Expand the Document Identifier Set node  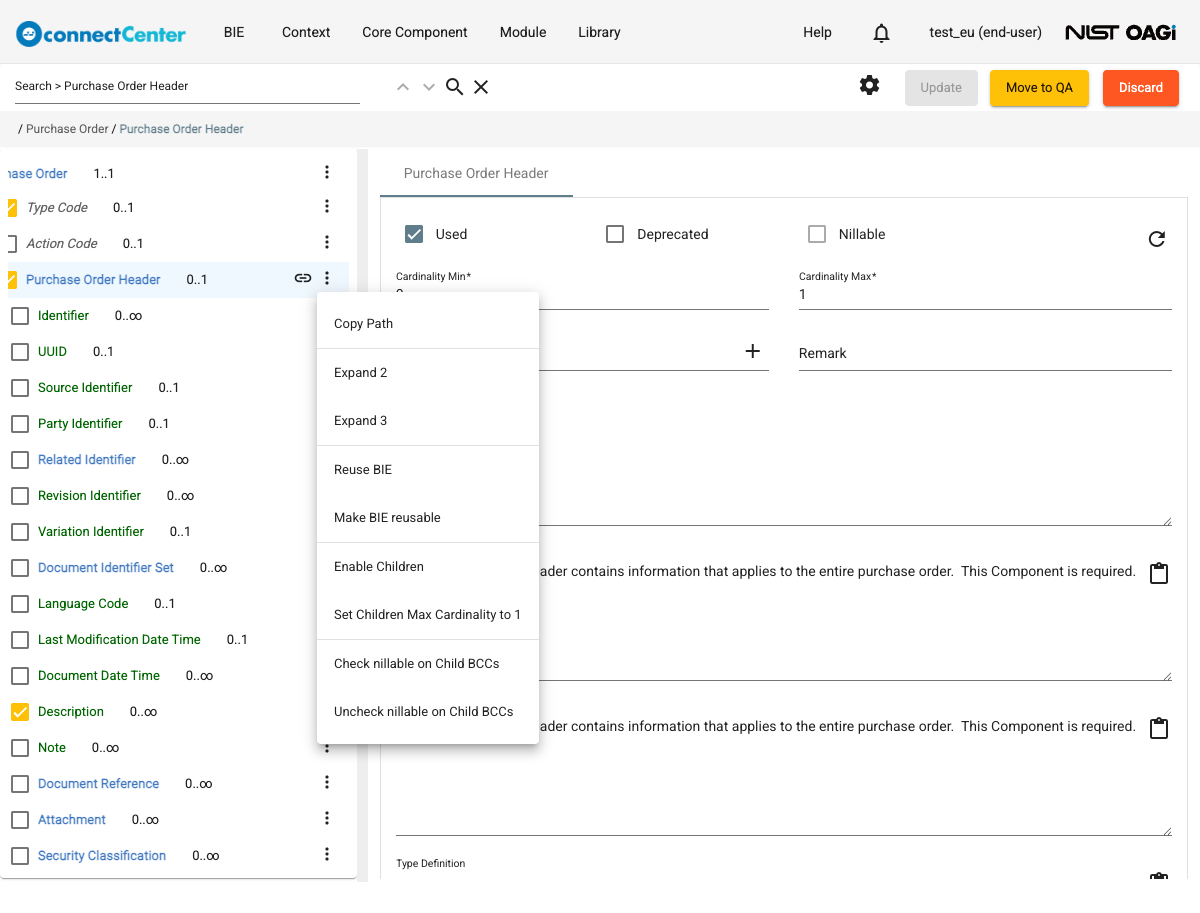[106, 568]
